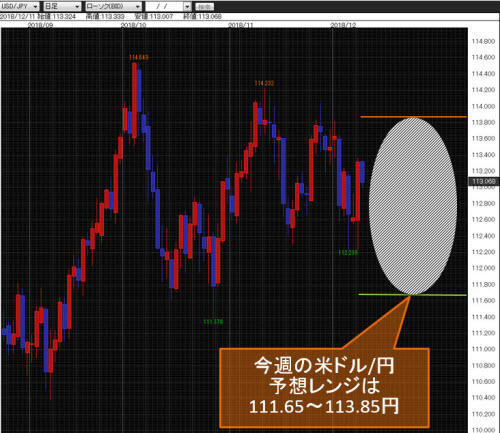Click the small search button beside date field
500x433 pixels.
204,6
